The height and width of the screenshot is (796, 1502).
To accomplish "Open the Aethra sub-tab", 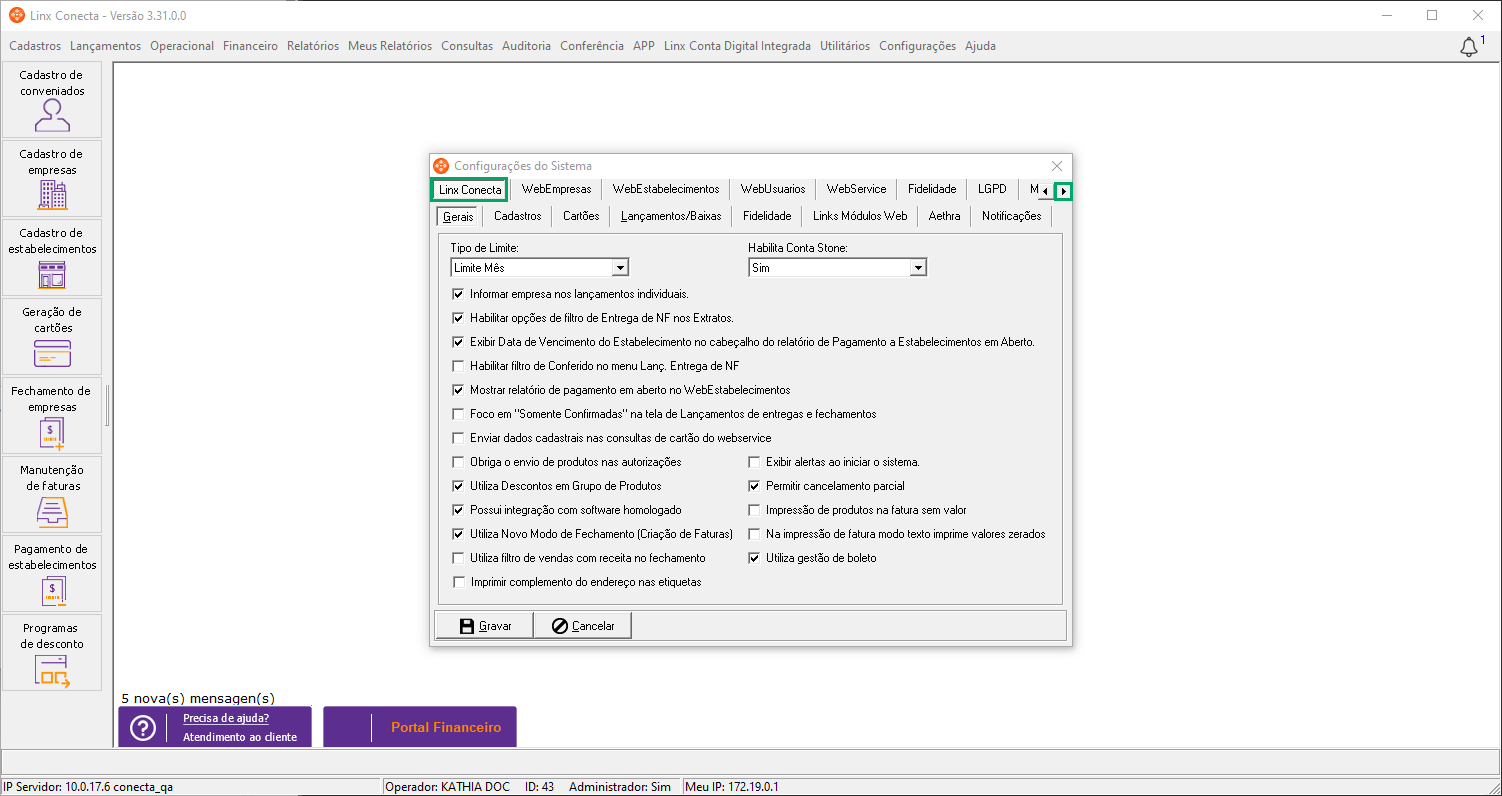I will click(x=944, y=216).
